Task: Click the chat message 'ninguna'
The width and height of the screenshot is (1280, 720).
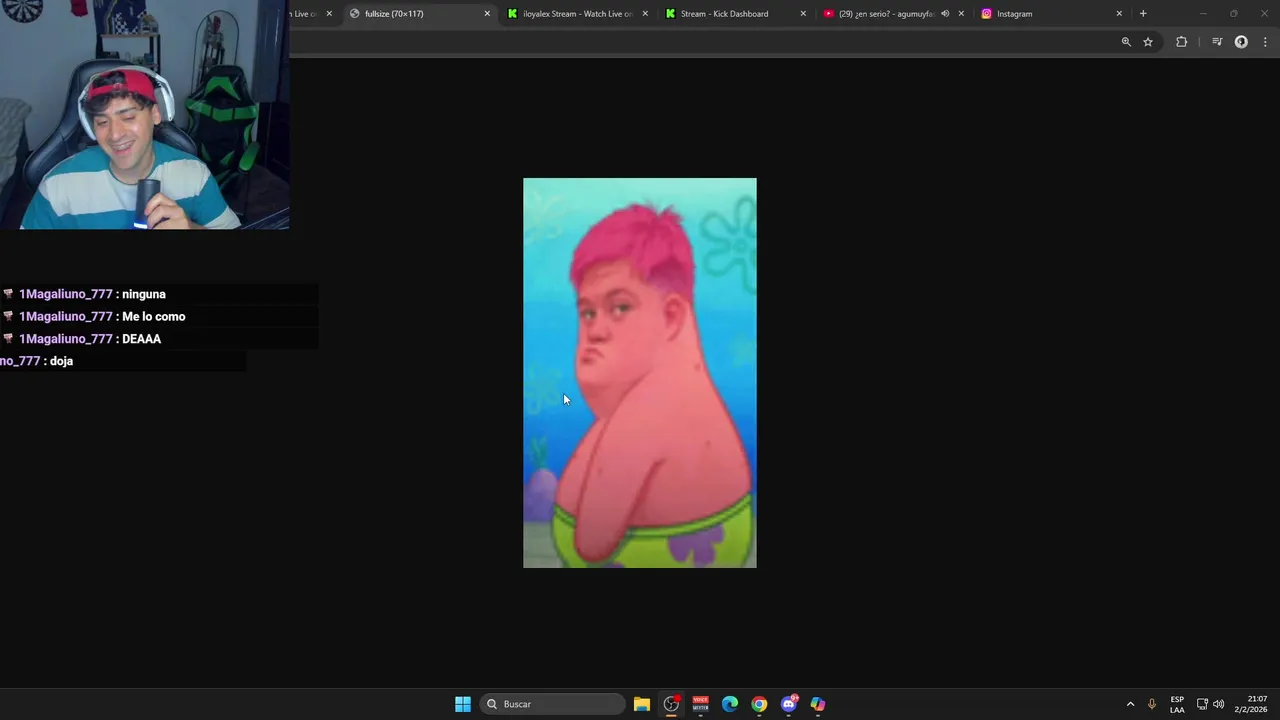Action: point(144,294)
